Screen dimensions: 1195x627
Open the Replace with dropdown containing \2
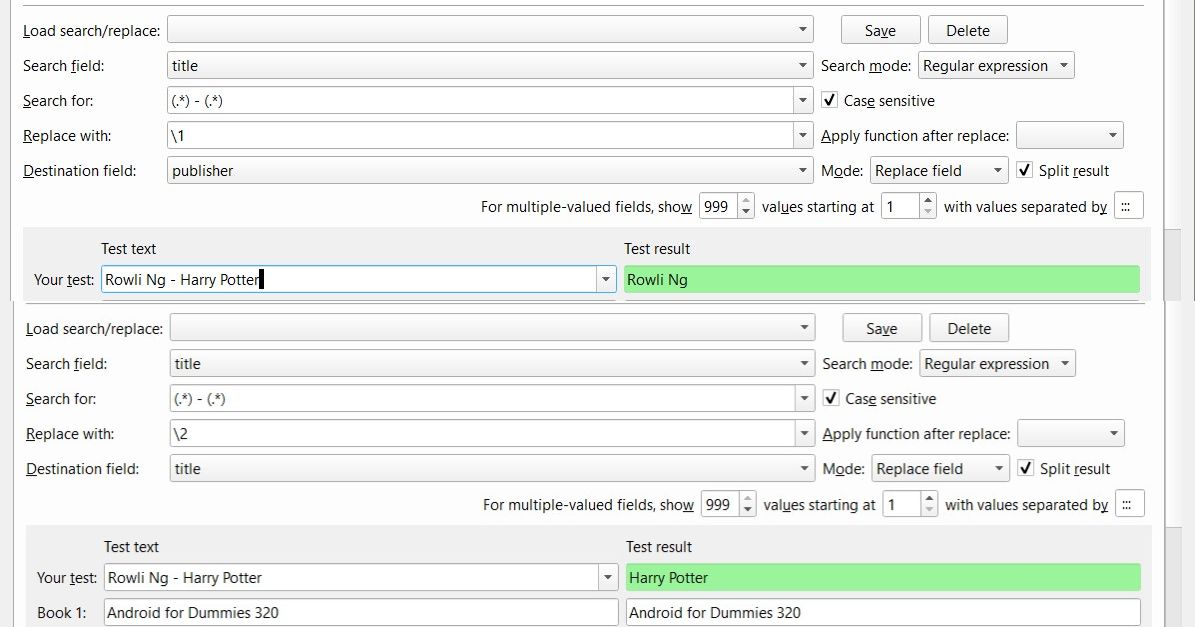[x=805, y=434]
